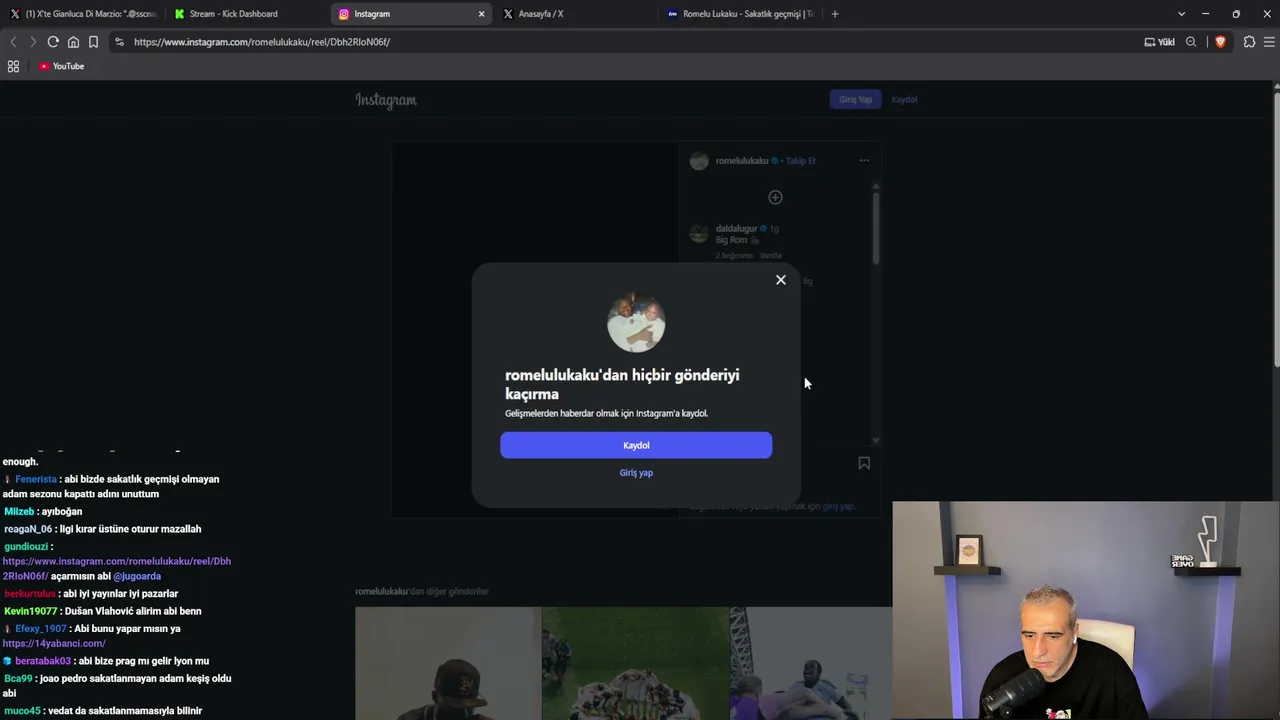Open a new browser tab
Image resolution: width=1280 pixels, height=720 pixels.
click(835, 14)
